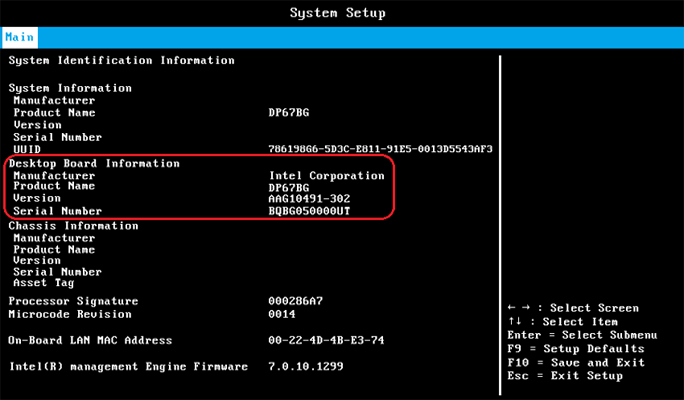The width and height of the screenshot is (684, 400).
Task: Select Serial Number under Desktop Board Information
Action: [58, 211]
